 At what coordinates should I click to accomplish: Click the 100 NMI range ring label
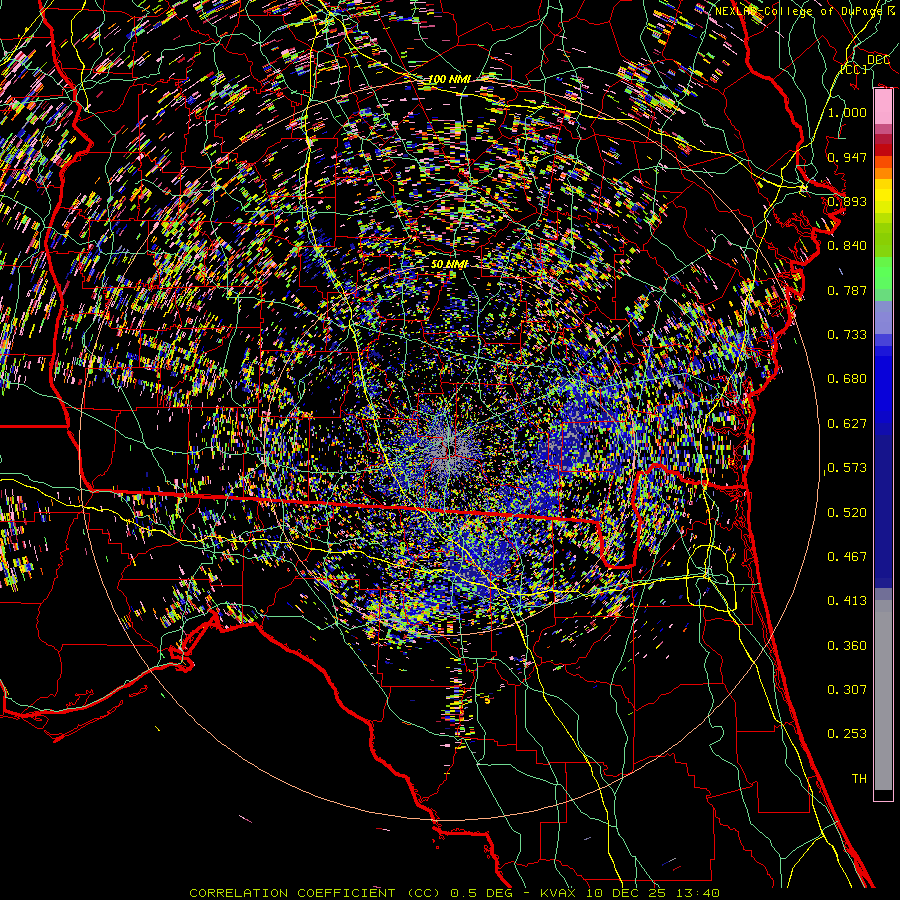point(449,79)
